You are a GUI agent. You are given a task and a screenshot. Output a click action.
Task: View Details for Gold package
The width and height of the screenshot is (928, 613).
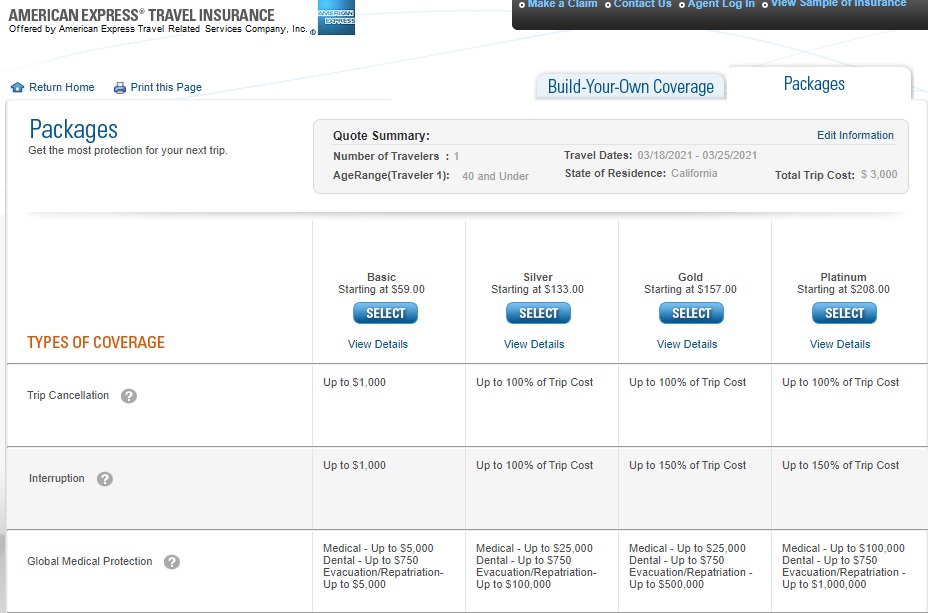687,344
